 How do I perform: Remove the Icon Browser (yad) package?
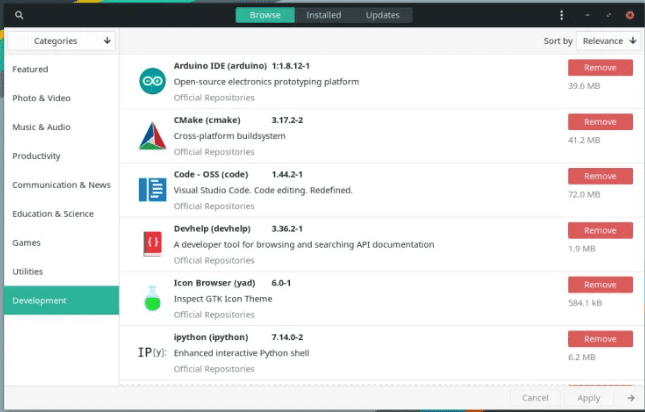[600, 285]
